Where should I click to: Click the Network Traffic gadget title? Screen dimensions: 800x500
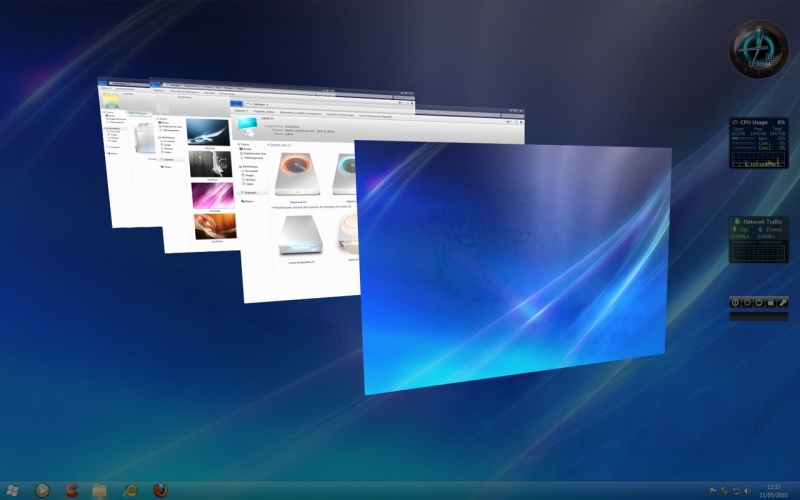762,221
